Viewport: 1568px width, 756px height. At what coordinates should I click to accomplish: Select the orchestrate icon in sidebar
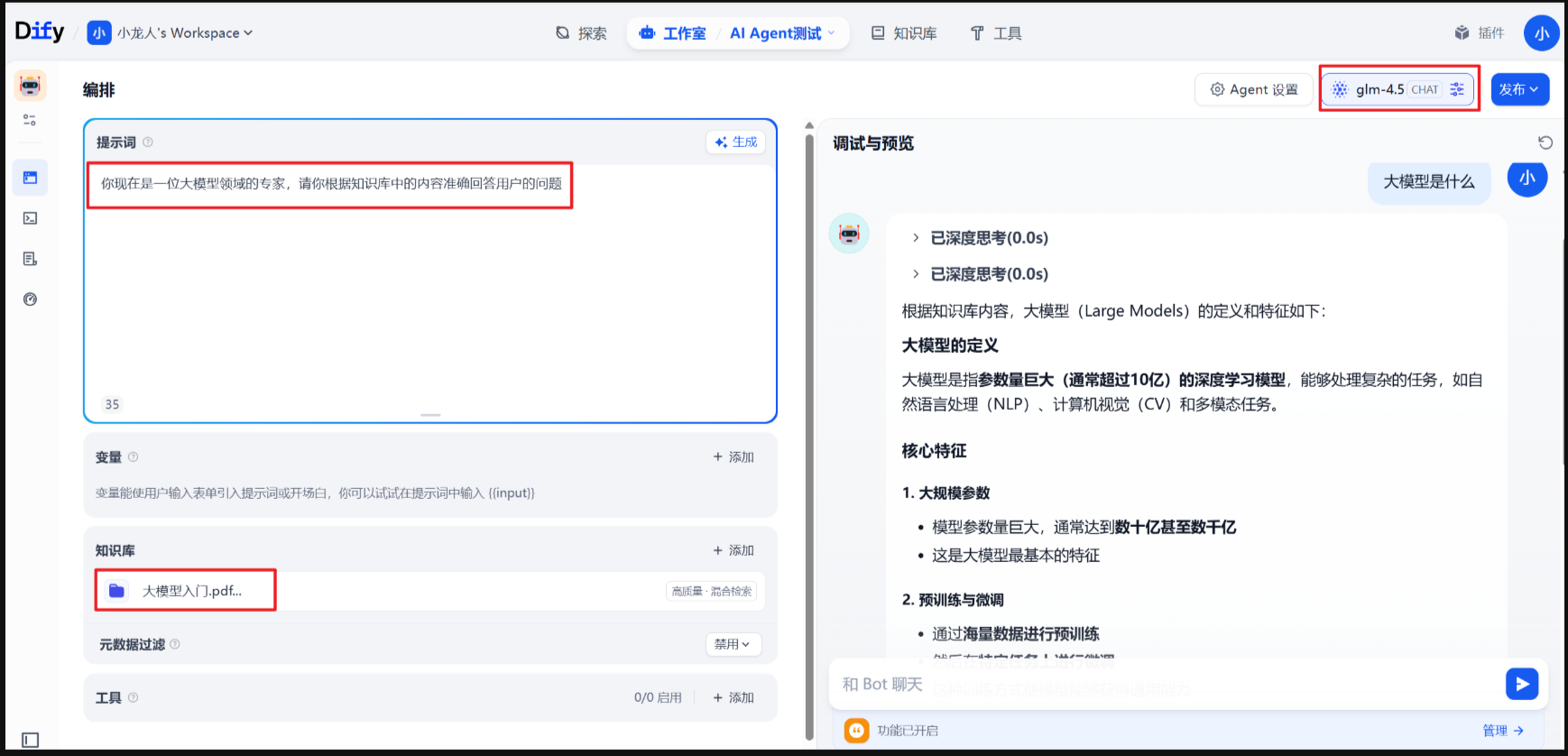pyautogui.click(x=30, y=178)
